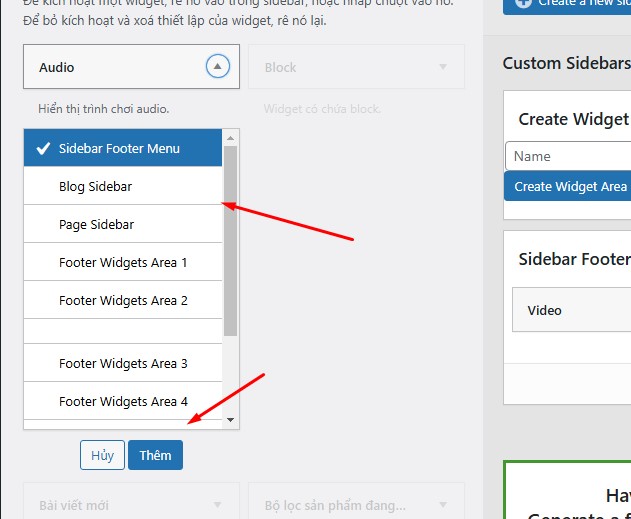Expand the Bộ lọc sản phẩm widget
This screenshot has width=631, height=519.
(x=443, y=504)
